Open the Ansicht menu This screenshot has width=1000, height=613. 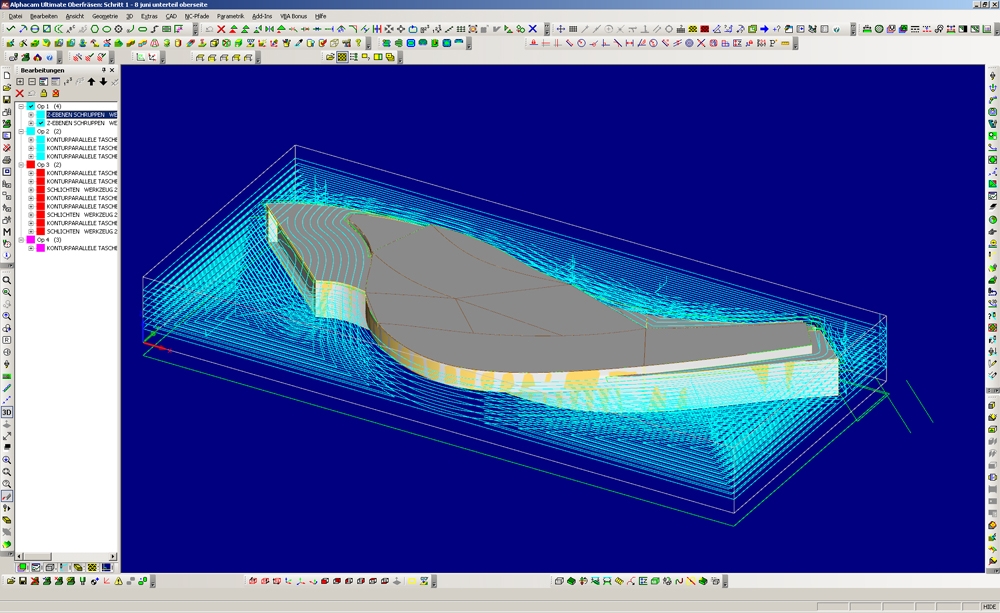coord(75,16)
